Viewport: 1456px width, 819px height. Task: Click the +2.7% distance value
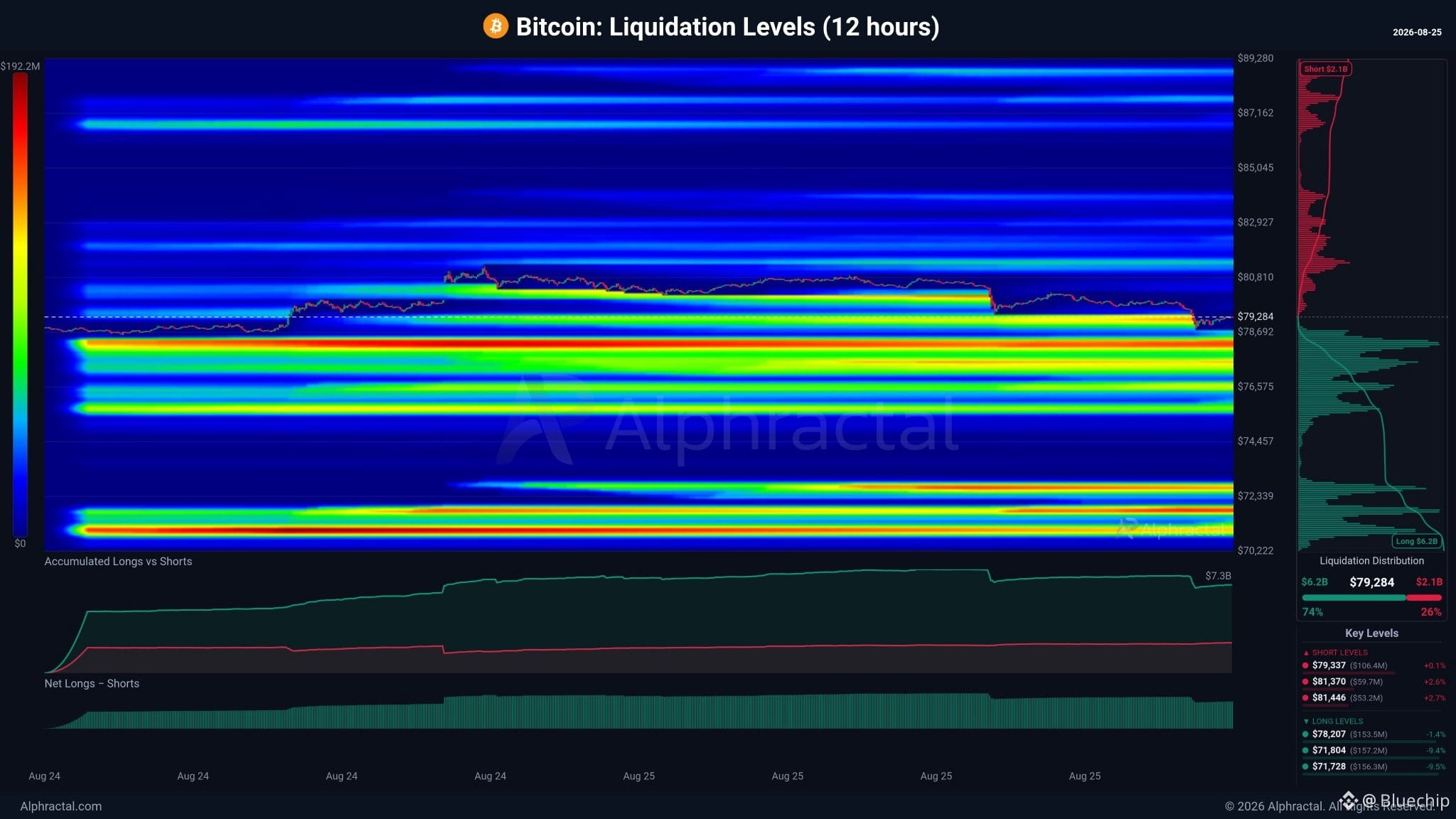coord(1434,698)
